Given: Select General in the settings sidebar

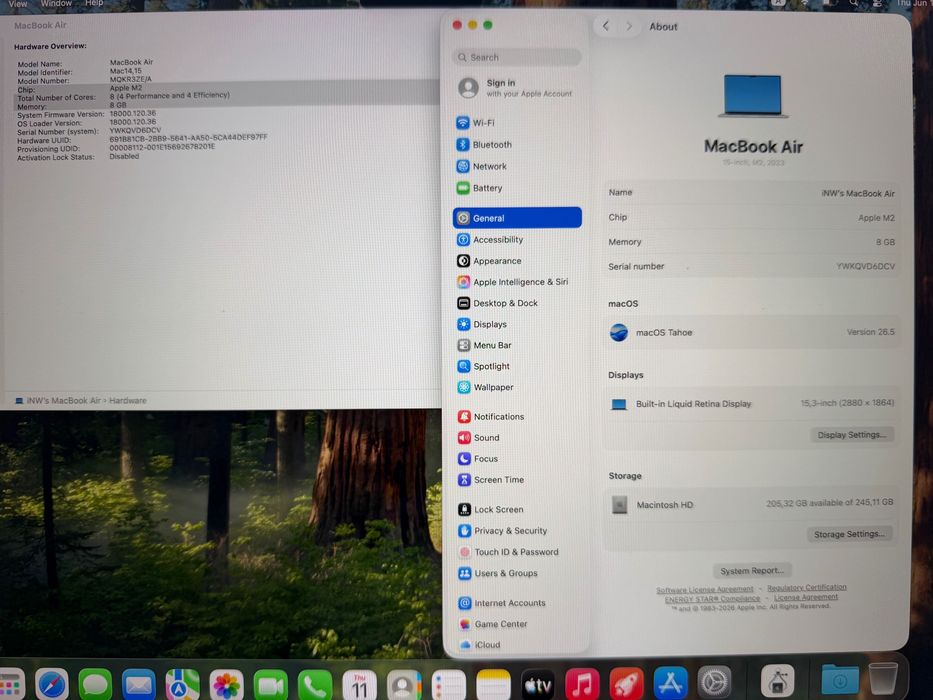Looking at the screenshot, I should pyautogui.click(x=517, y=218).
